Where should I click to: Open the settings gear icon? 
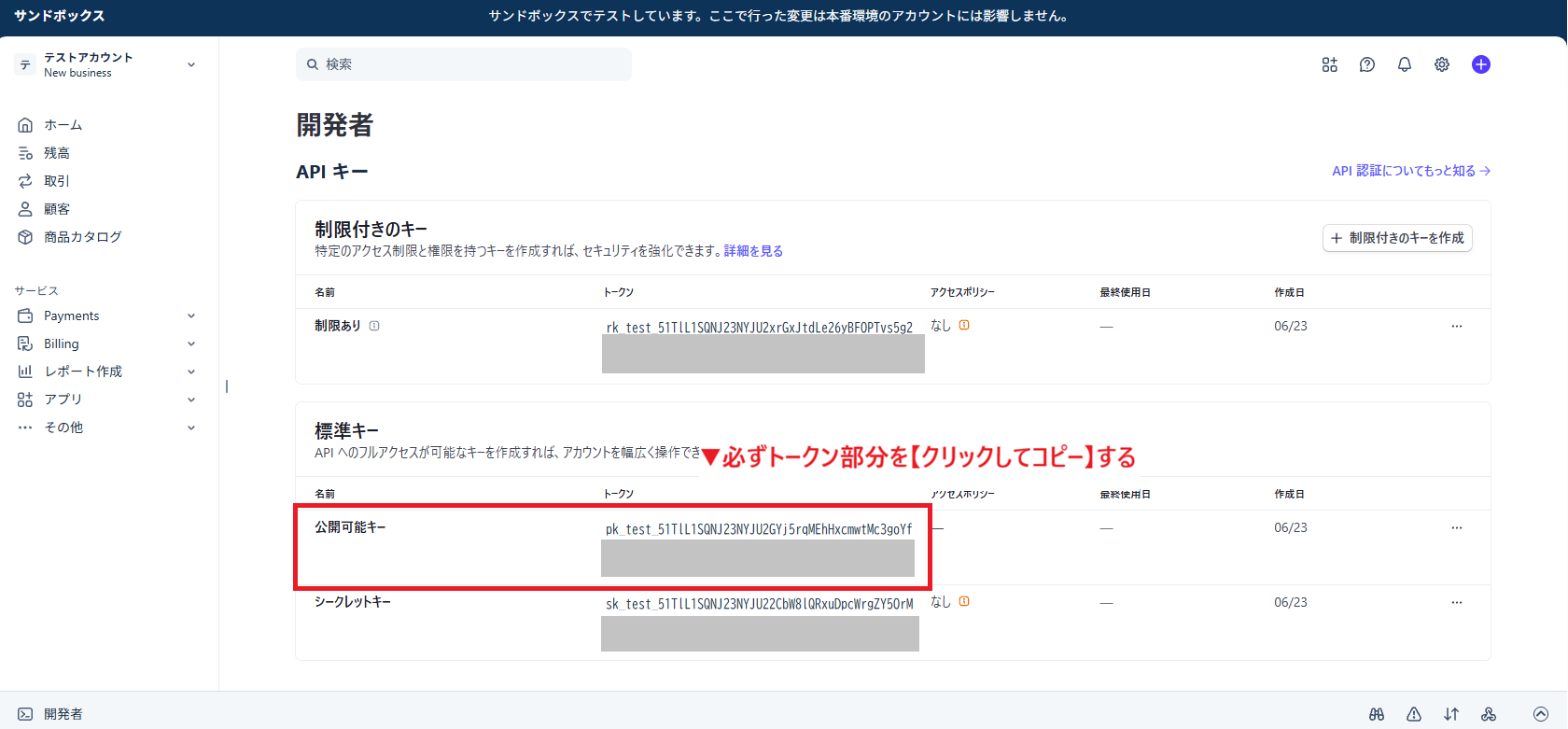[1442, 64]
